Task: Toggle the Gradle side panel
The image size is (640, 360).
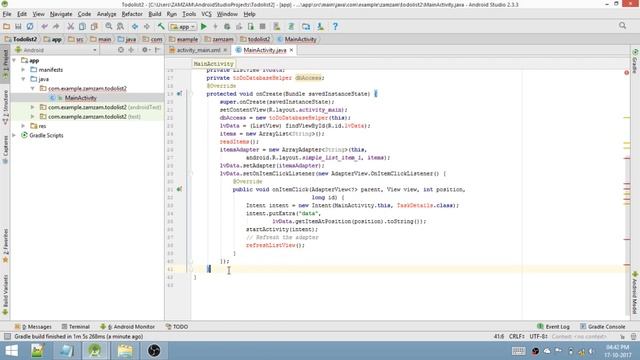Action: [x=635, y=61]
